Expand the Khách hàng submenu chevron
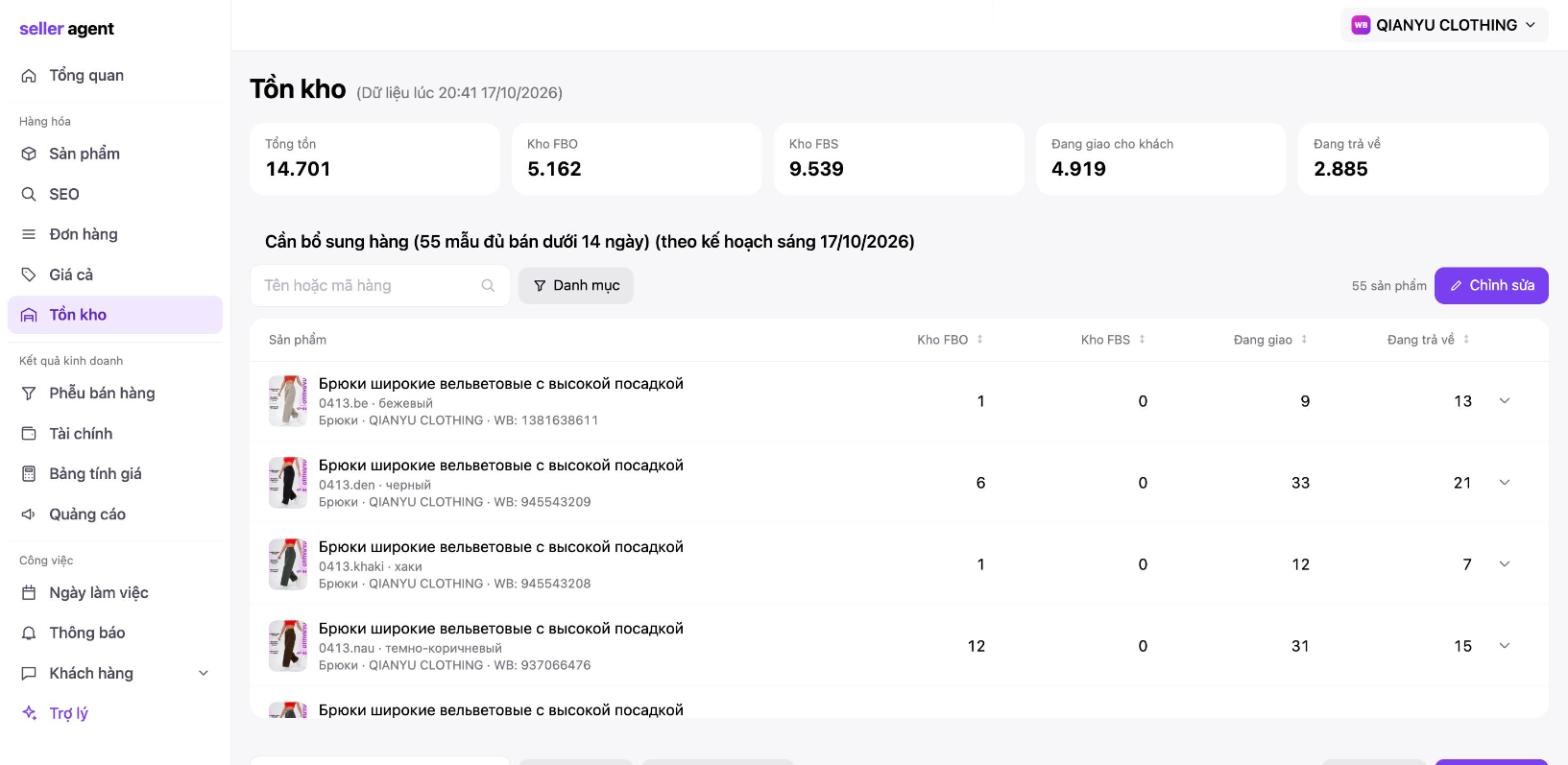This screenshot has height=765, width=1568. [x=204, y=673]
